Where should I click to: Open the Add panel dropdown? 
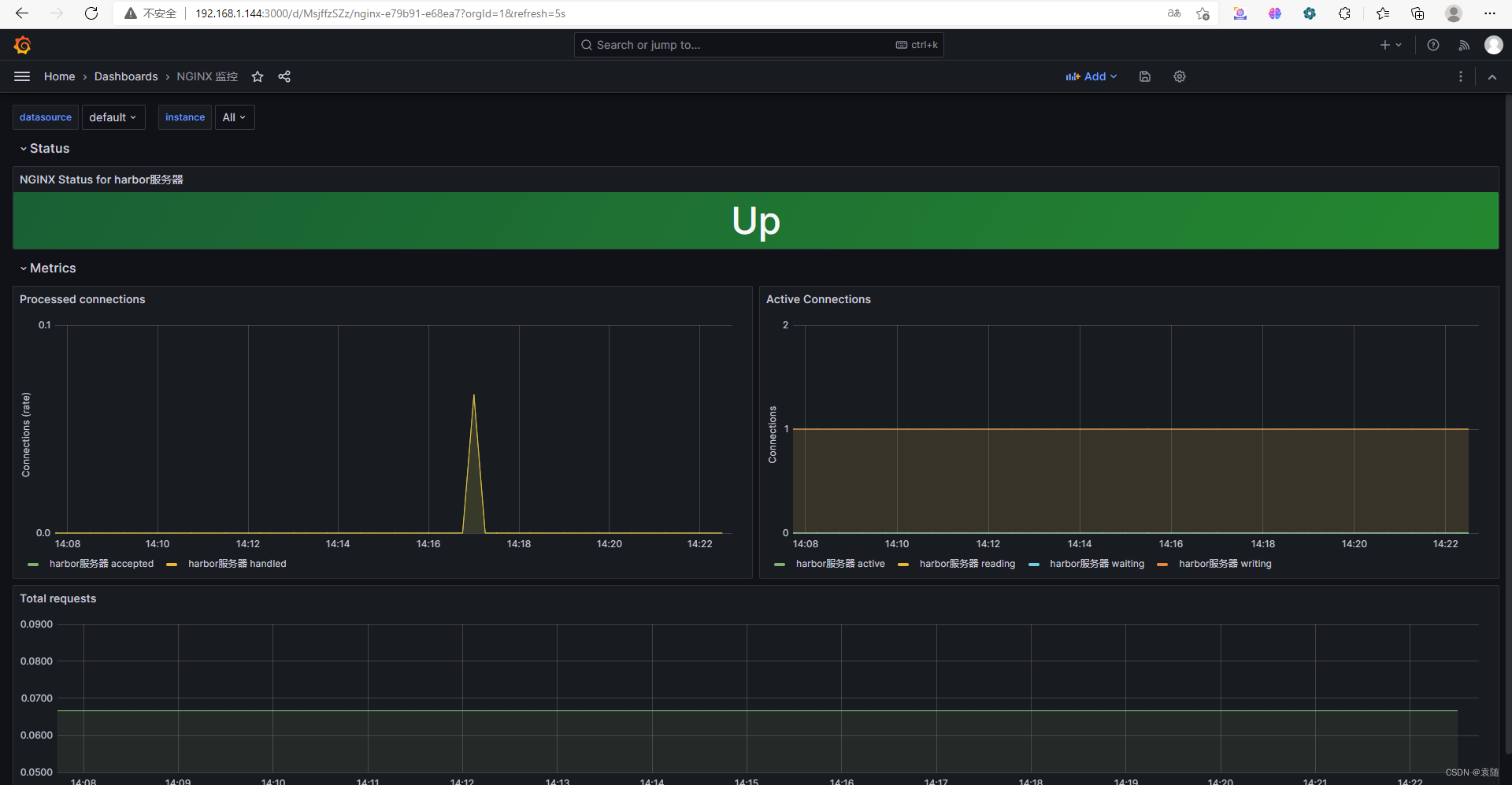[x=1091, y=76]
